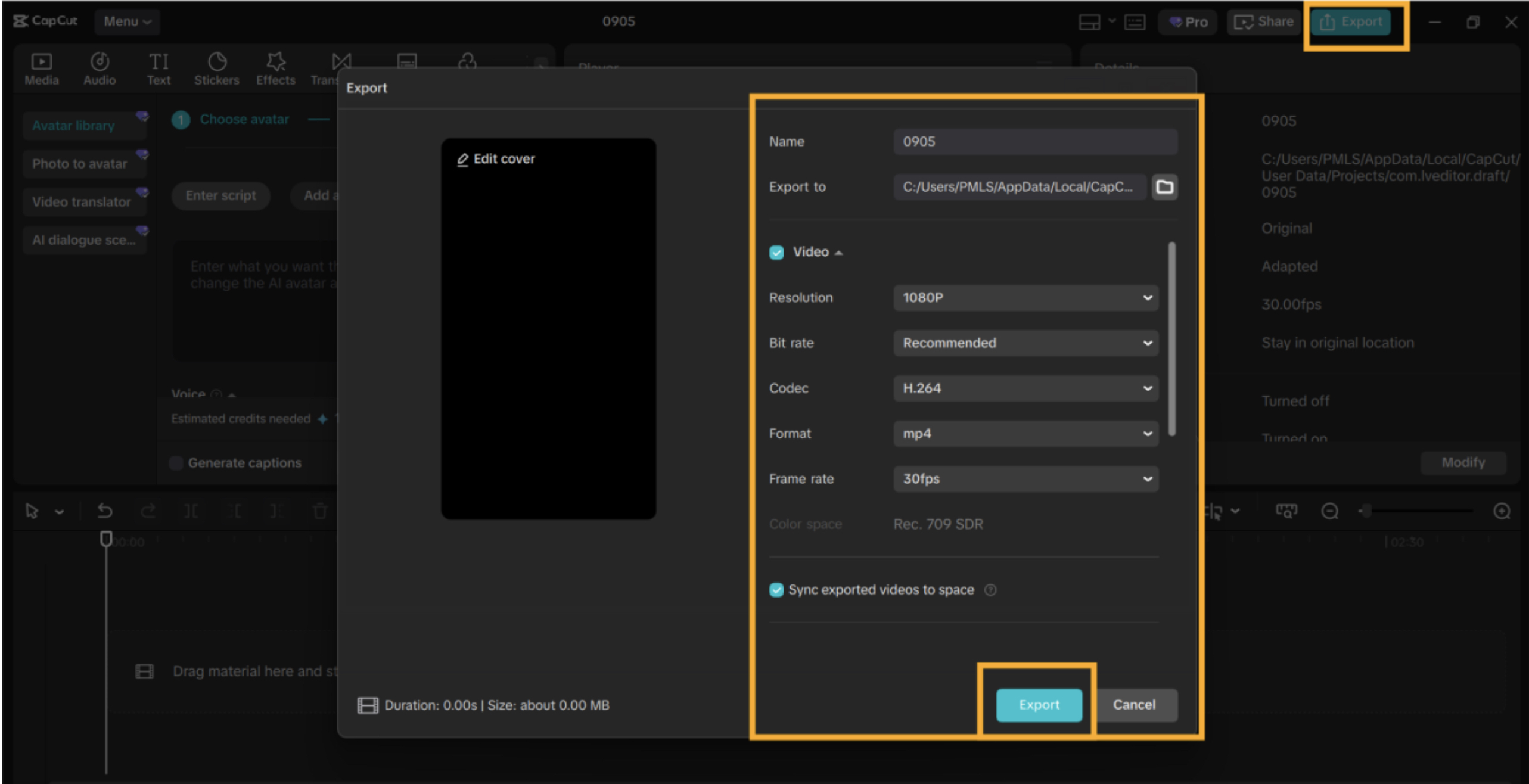
Task: Open the Codec H.264 dropdown
Action: point(1025,388)
